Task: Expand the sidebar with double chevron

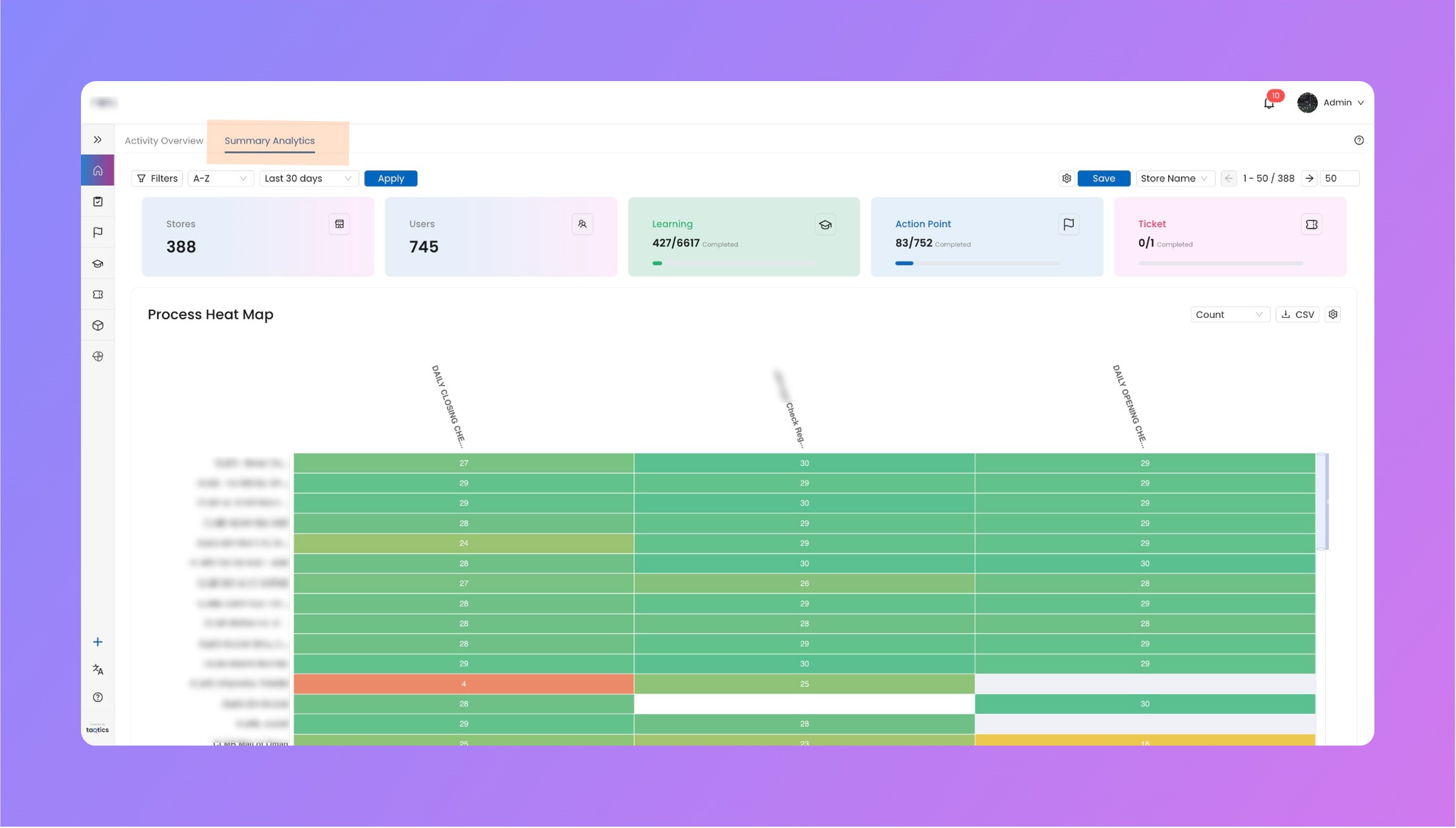Action: 98,140
